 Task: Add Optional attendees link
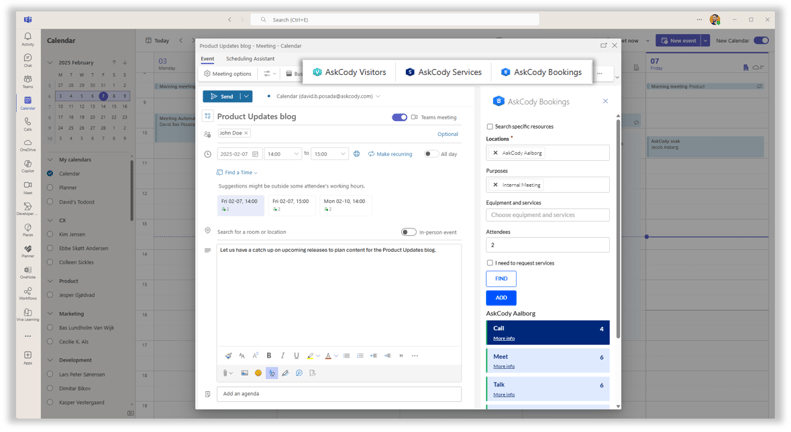447,134
